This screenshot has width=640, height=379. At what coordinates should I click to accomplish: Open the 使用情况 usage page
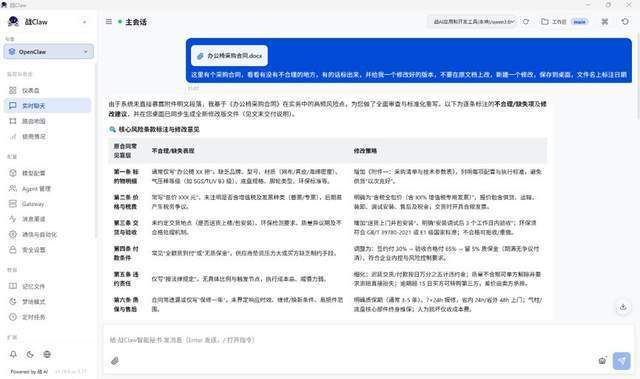click(x=48, y=136)
